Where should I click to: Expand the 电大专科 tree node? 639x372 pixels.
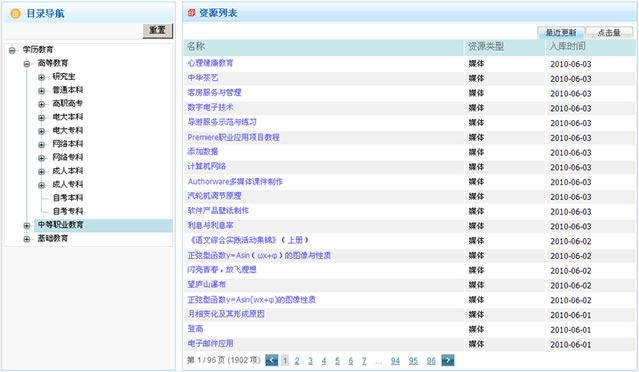click(42, 131)
